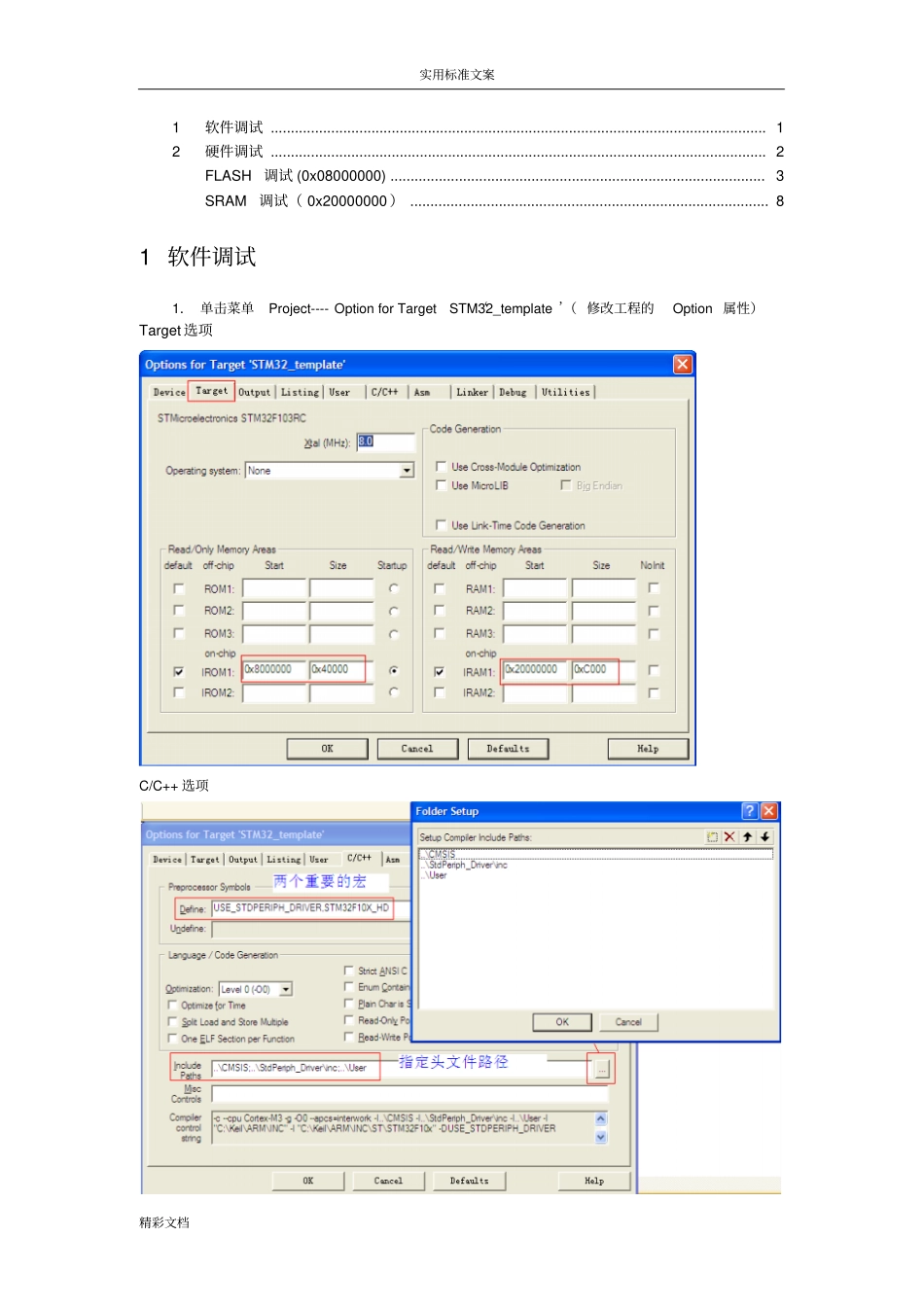Open User tab in first dialog

pos(339,392)
